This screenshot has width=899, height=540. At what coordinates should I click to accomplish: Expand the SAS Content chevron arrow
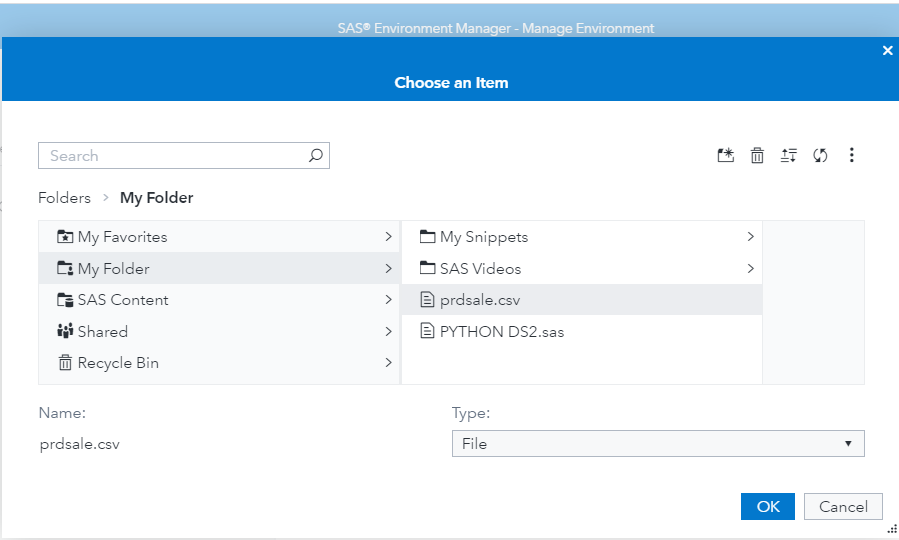tap(388, 300)
